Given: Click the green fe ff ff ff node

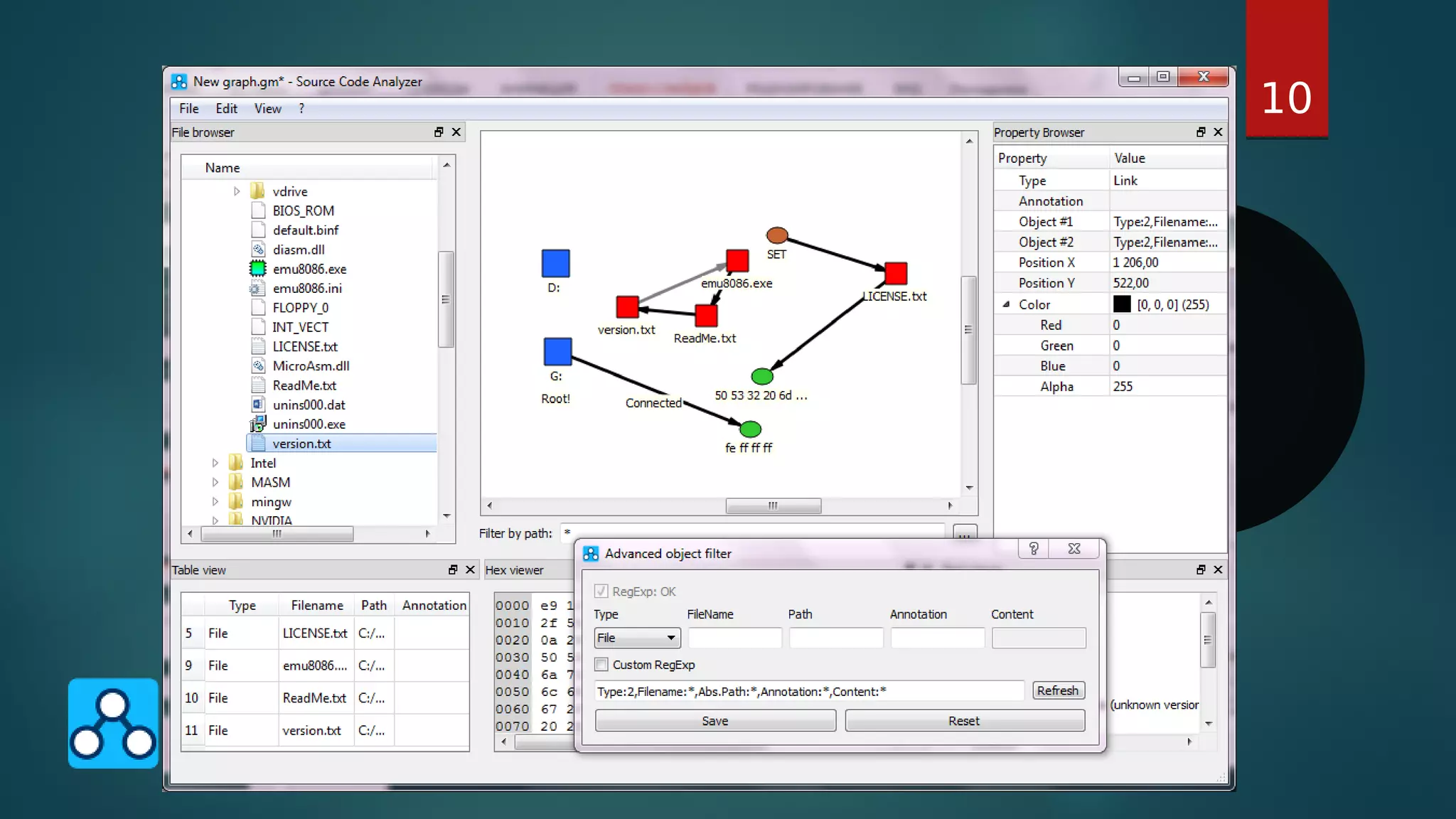Looking at the screenshot, I should click(x=750, y=429).
